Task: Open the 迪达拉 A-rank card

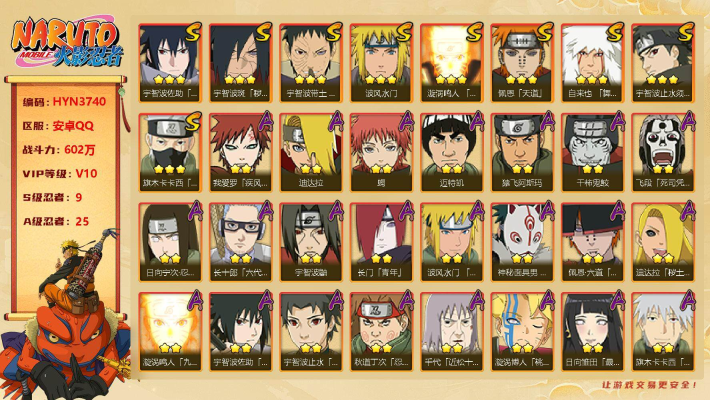Action: click(x=311, y=152)
